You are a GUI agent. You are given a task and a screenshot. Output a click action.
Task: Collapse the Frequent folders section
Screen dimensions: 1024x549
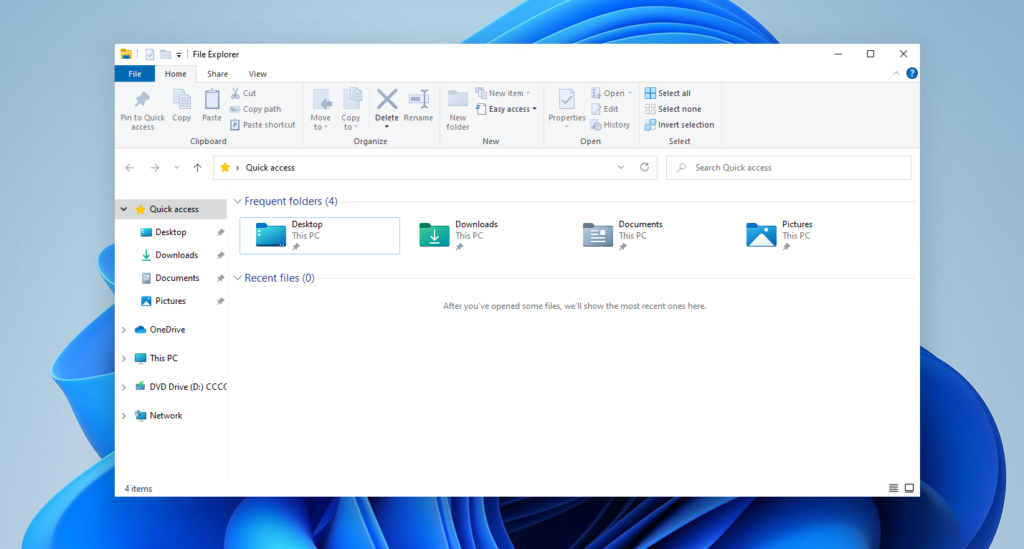point(237,201)
